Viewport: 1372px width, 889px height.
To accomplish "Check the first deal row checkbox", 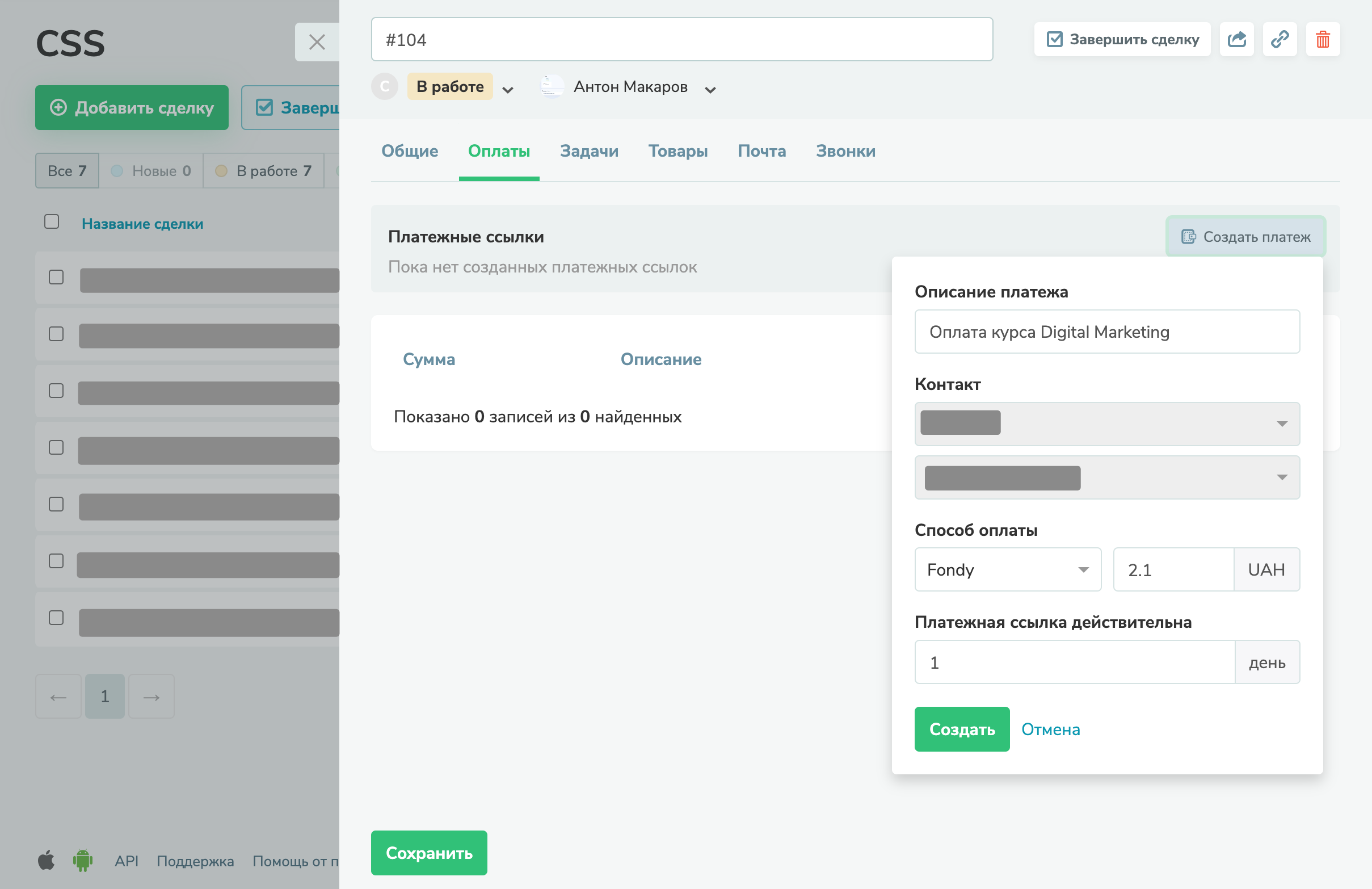I will (57, 278).
